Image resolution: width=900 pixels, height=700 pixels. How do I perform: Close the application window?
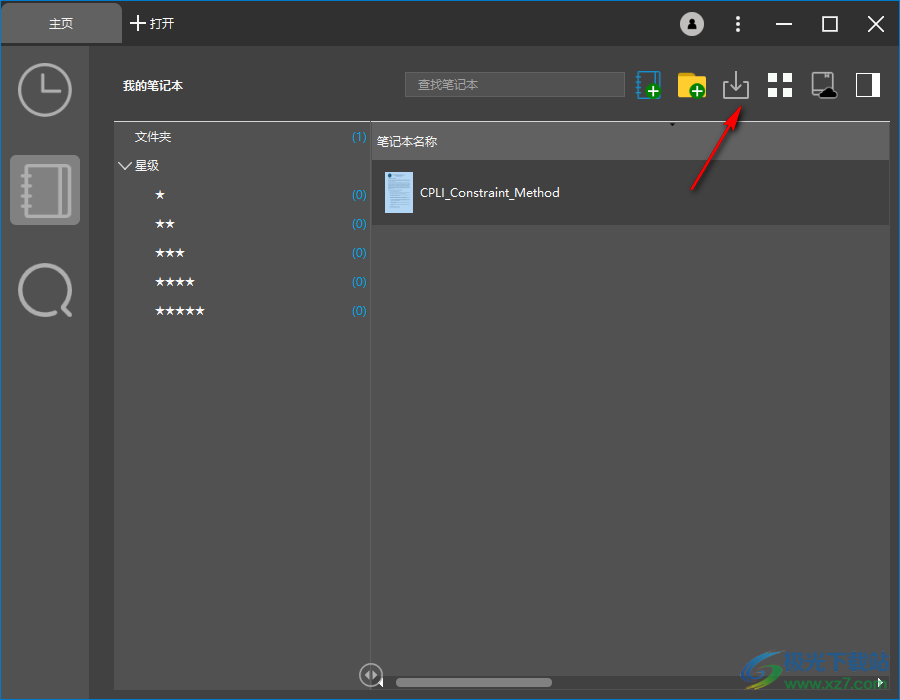coord(875,24)
